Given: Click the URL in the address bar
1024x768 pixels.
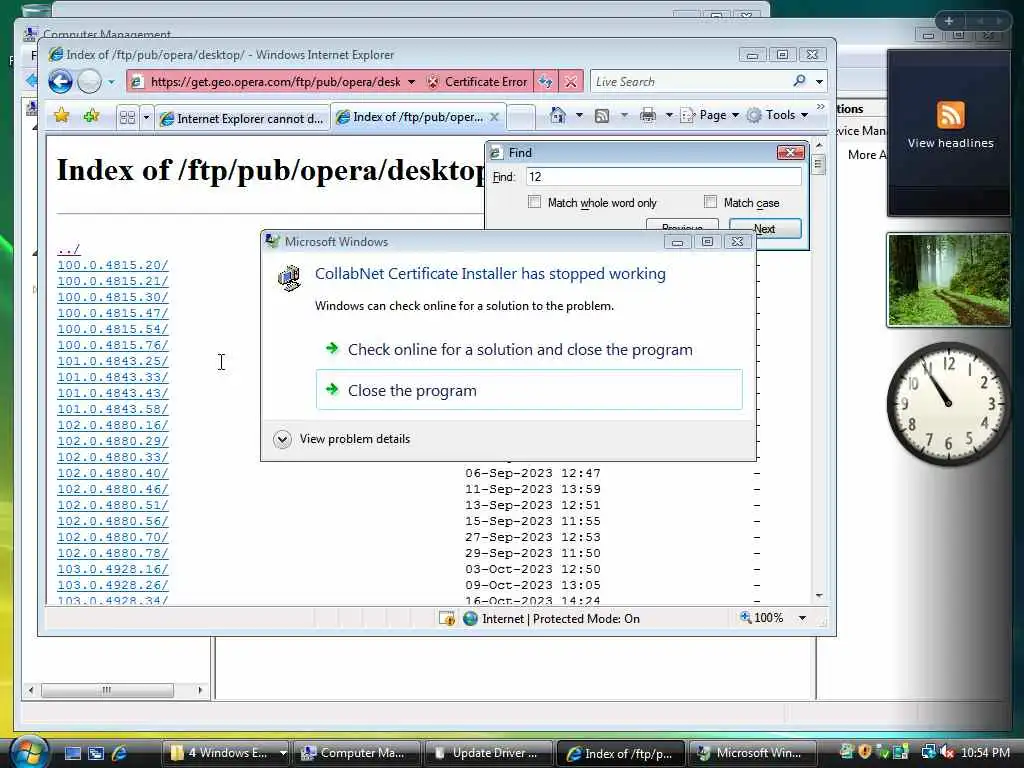Looking at the screenshot, I should 276,82.
